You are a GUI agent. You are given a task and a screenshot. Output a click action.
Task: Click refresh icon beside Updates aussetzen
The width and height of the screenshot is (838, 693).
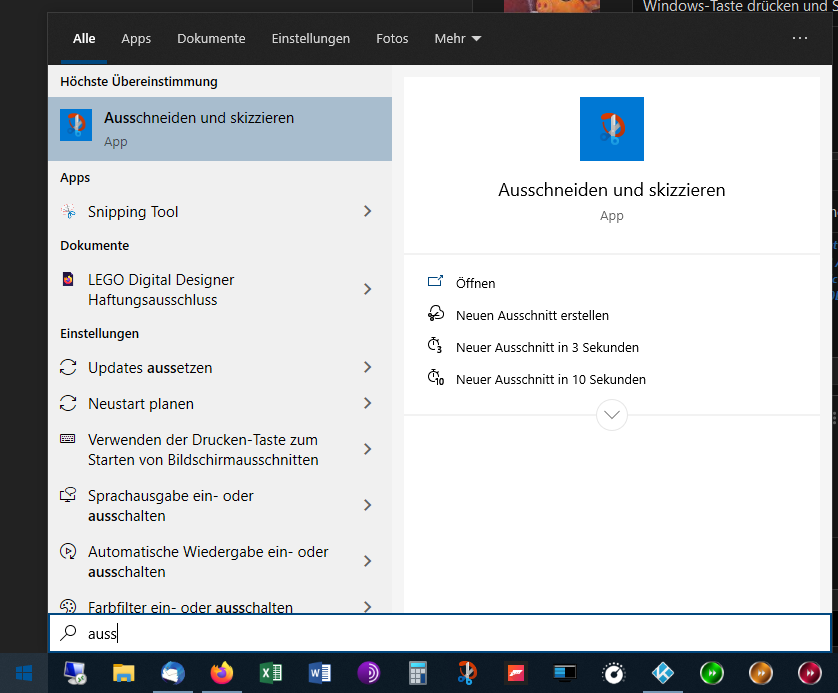[68, 368]
